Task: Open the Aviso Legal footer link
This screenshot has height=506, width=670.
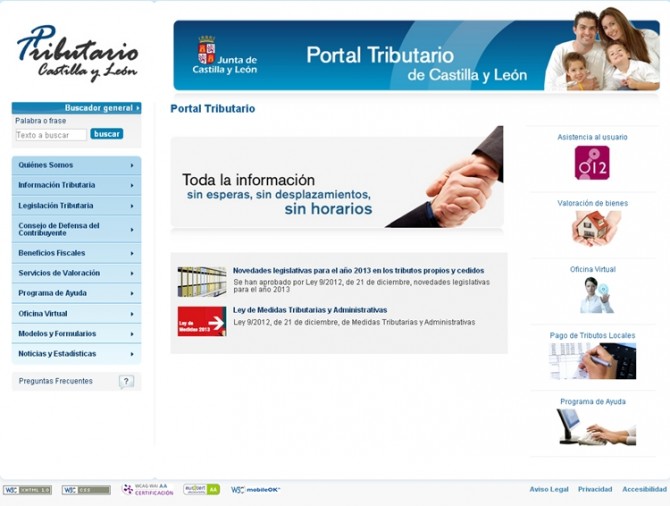Action: 549,490
